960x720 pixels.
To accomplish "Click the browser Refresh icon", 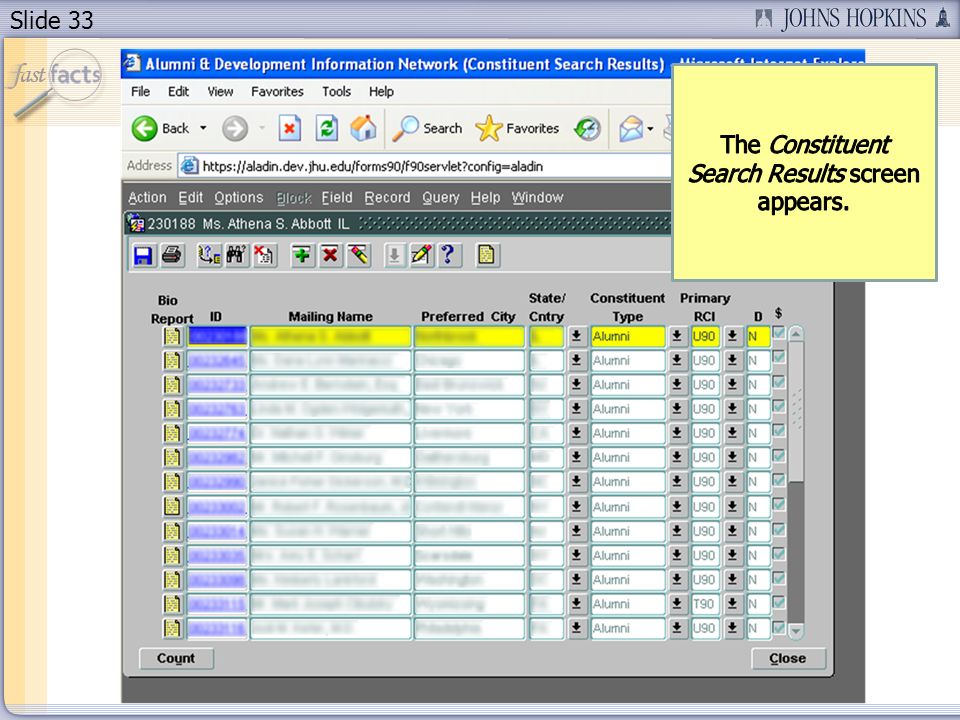I will pyautogui.click(x=327, y=129).
